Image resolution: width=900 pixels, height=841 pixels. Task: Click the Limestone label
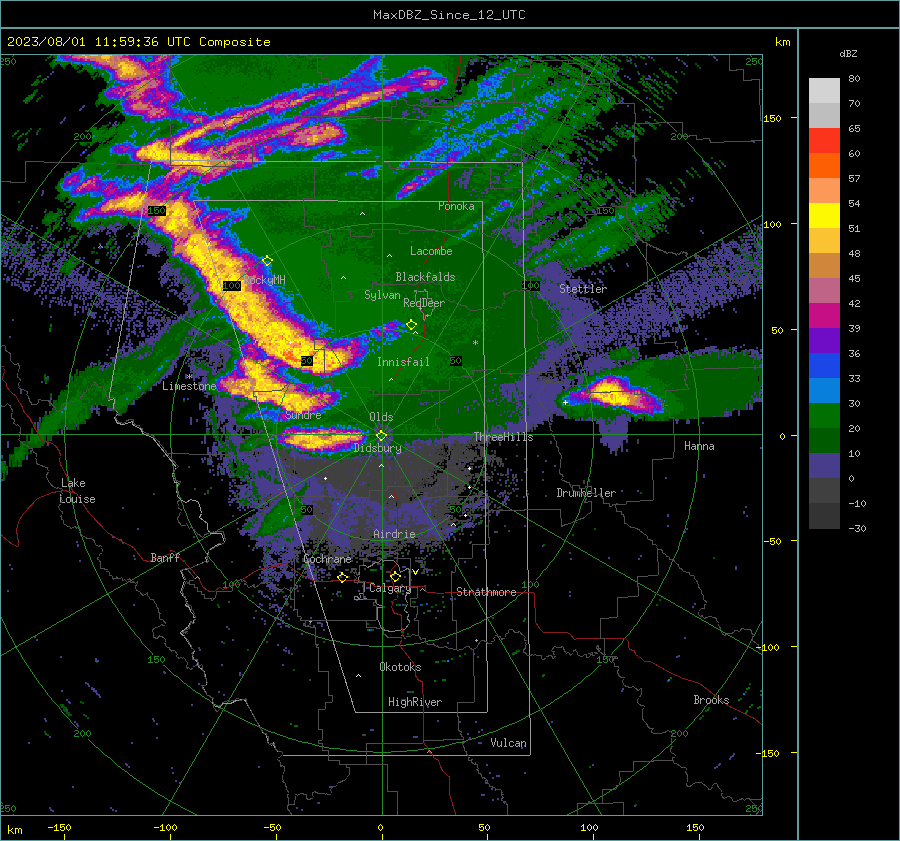189,386
